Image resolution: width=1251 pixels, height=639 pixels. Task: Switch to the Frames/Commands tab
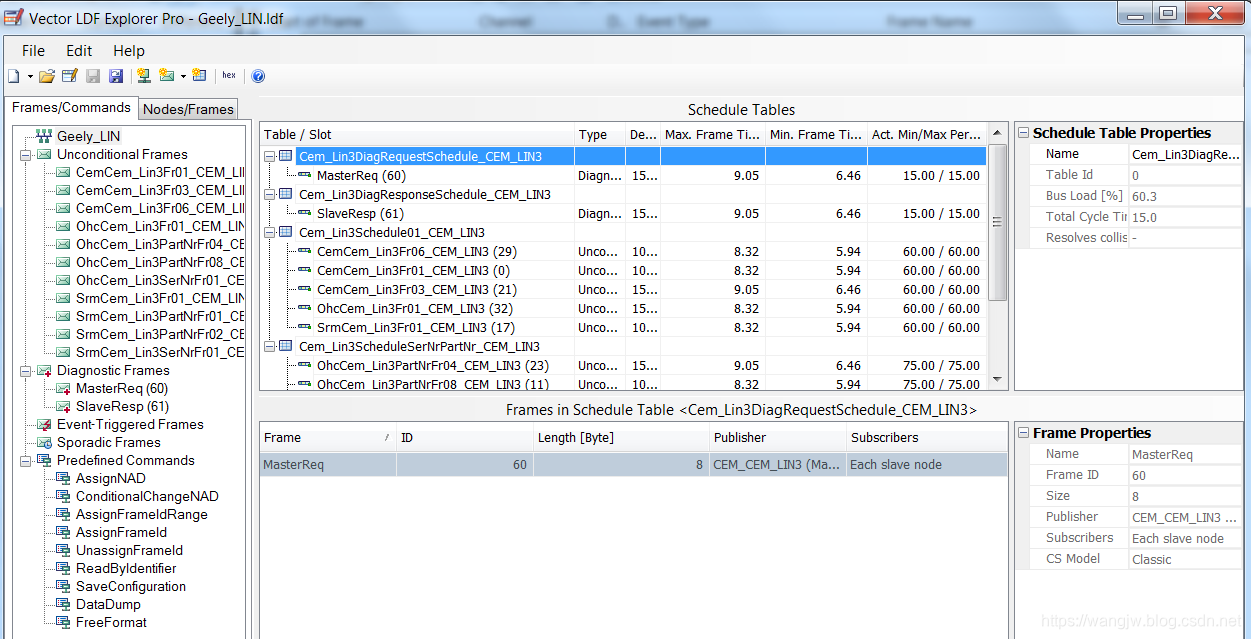point(71,108)
